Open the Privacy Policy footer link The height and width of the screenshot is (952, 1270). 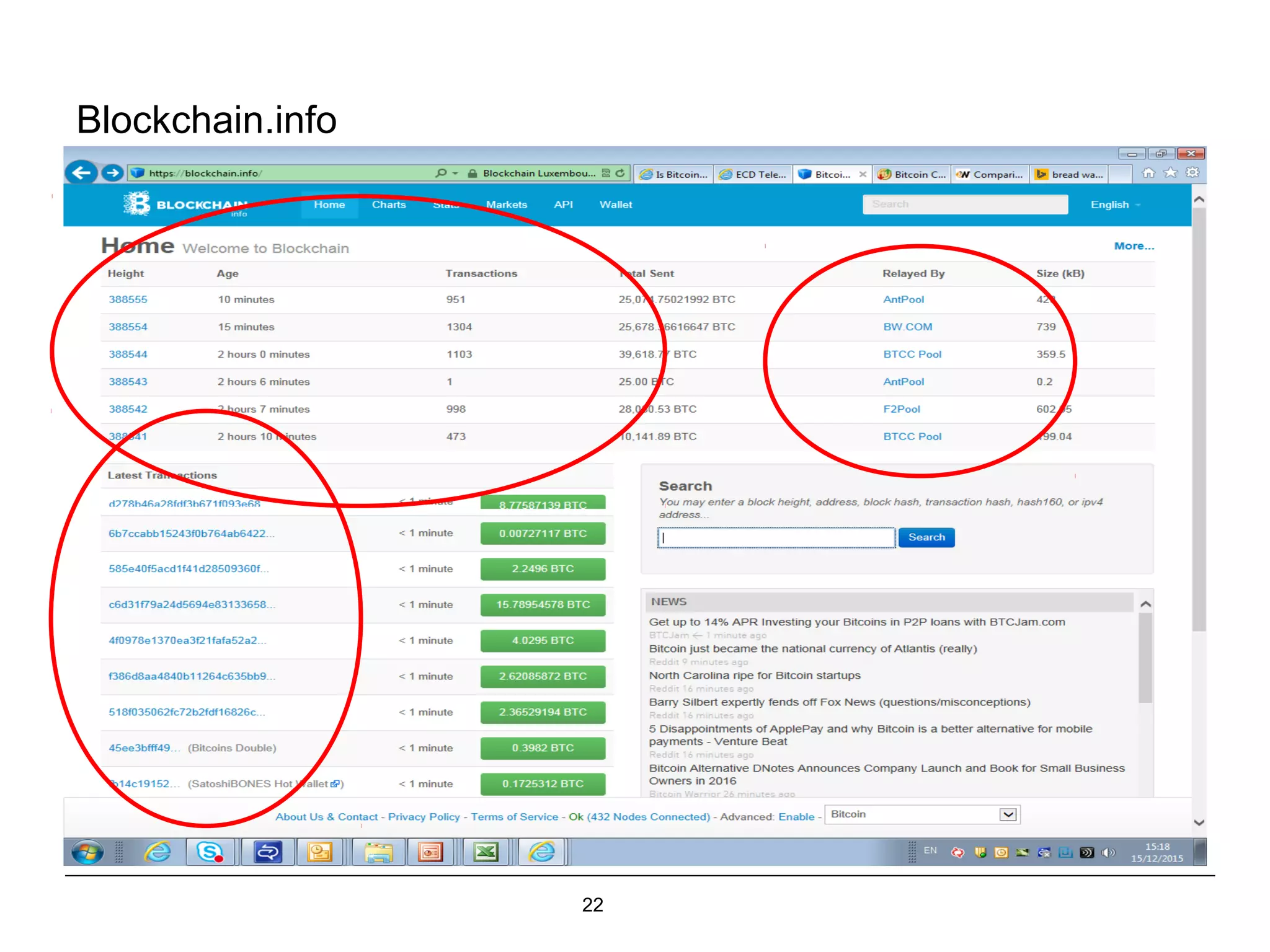coord(424,817)
